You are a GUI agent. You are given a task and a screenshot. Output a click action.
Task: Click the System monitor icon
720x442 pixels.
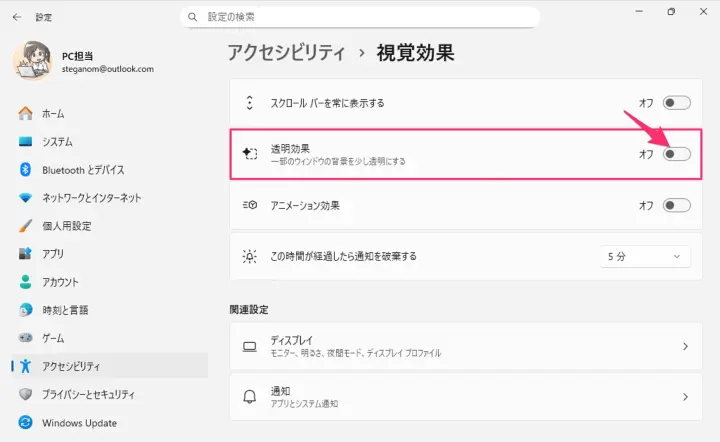click(x=26, y=142)
